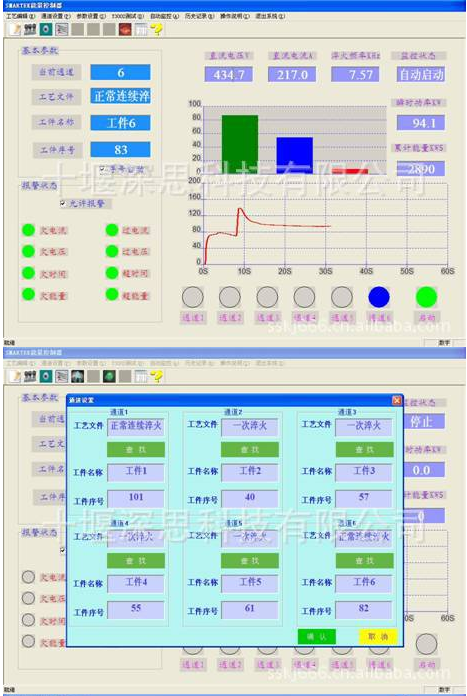Click the red icon in the upper window toolbar

coord(125,29)
